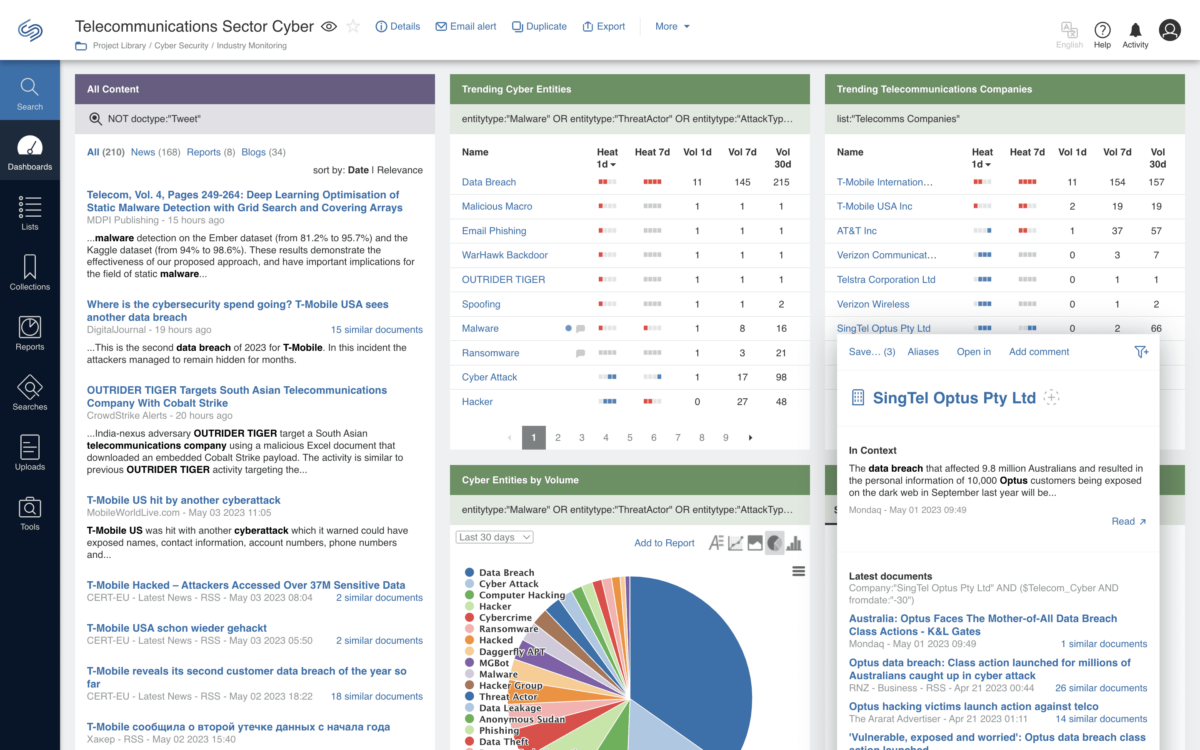Screen dimensions: 1200x750
Task: Add SingTel Optus Pty Ltd via plus circle
Action: (1051, 397)
